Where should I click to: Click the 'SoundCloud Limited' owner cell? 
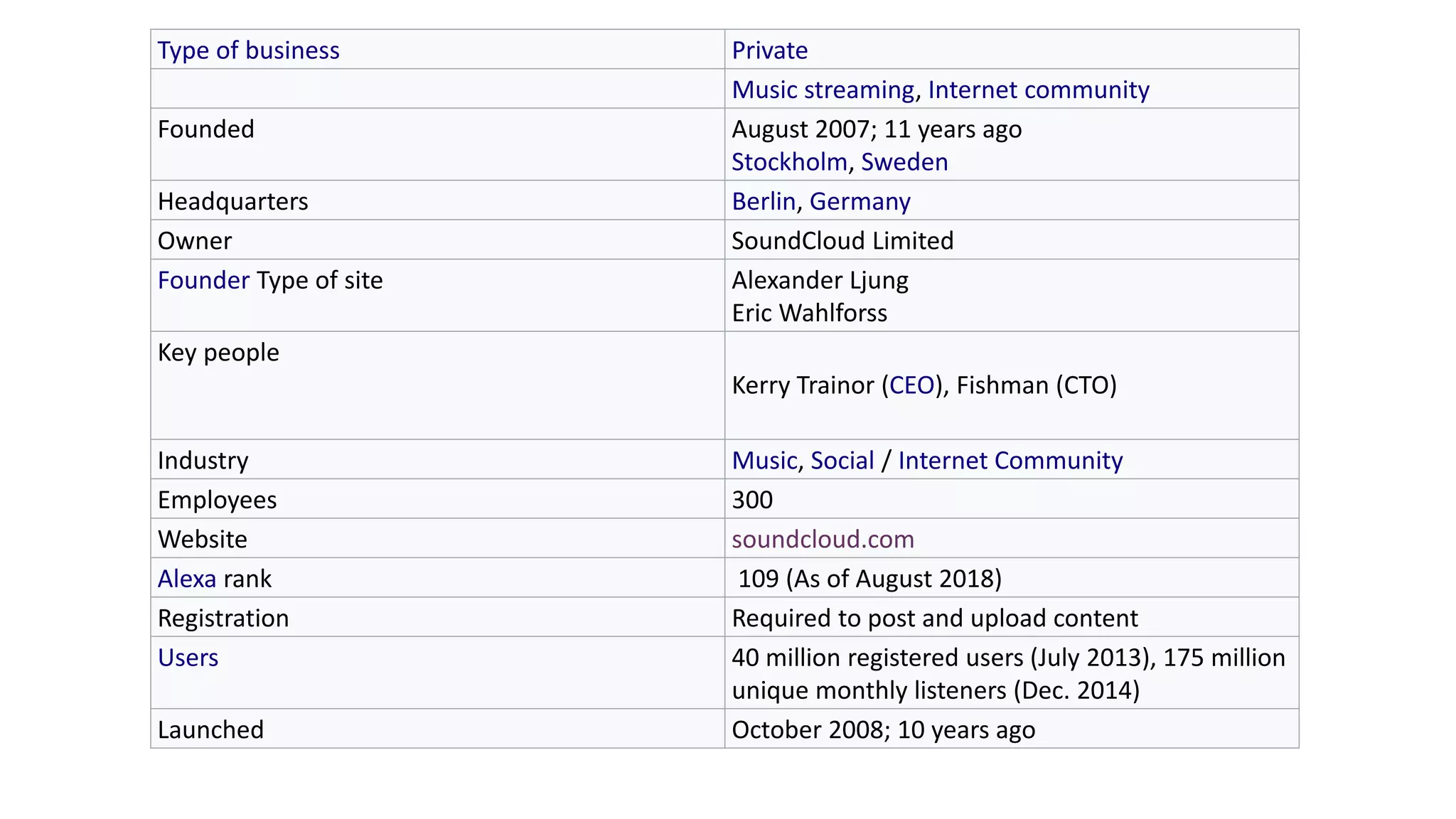[x=842, y=241]
